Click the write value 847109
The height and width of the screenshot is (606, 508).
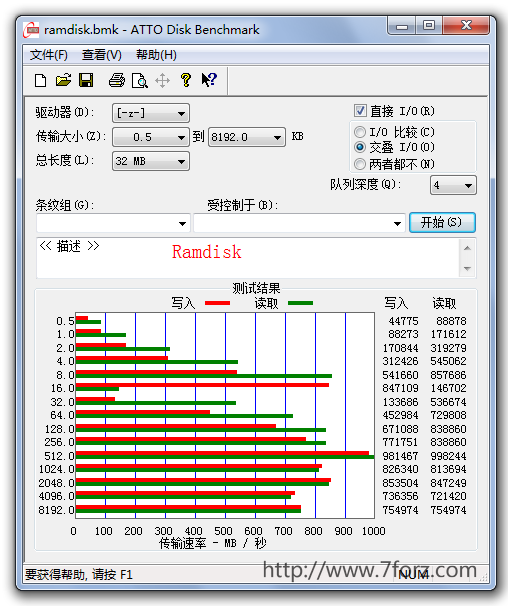[400, 388]
